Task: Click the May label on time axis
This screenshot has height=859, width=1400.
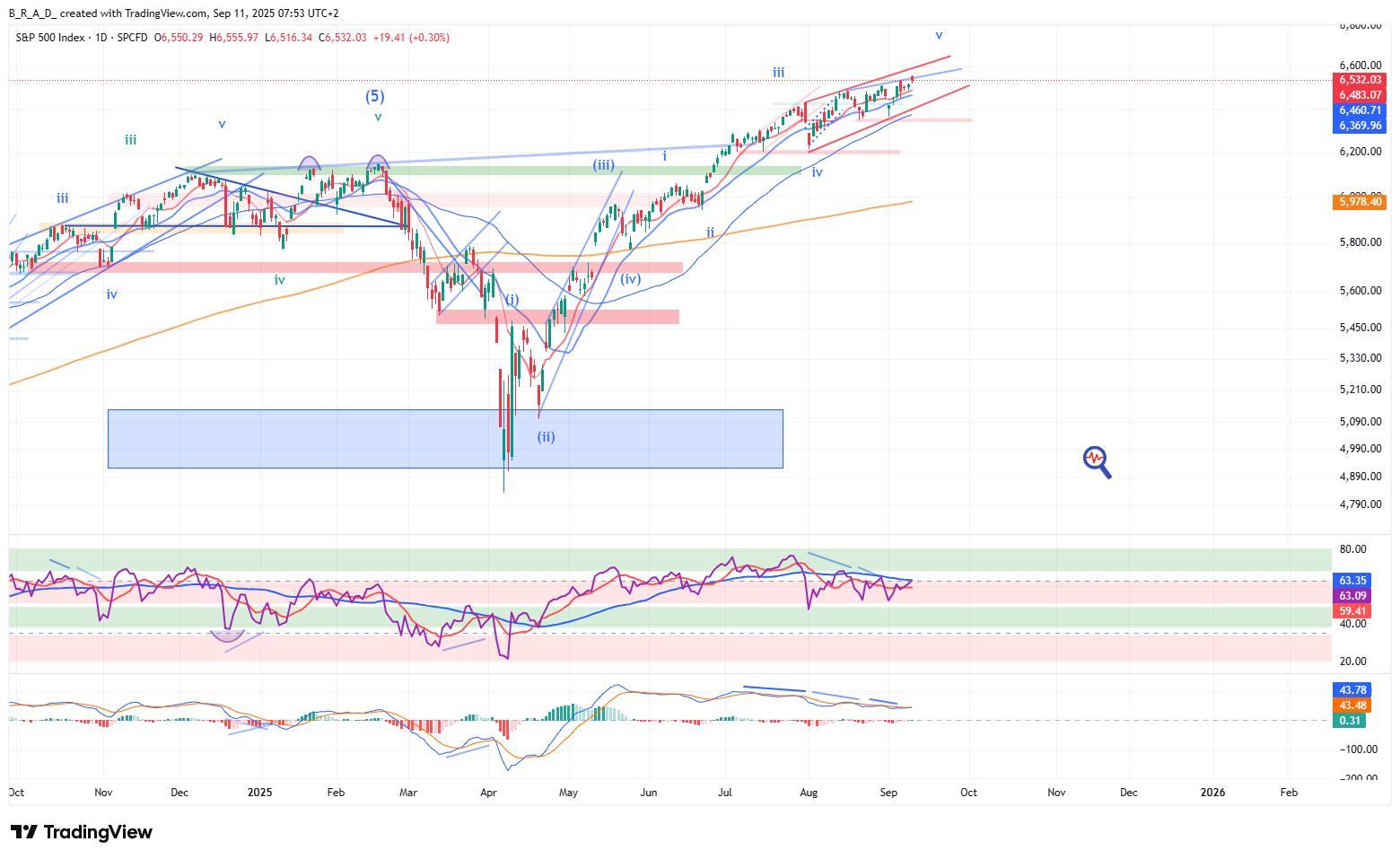Action: pyautogui.click(x=568, y=793)
